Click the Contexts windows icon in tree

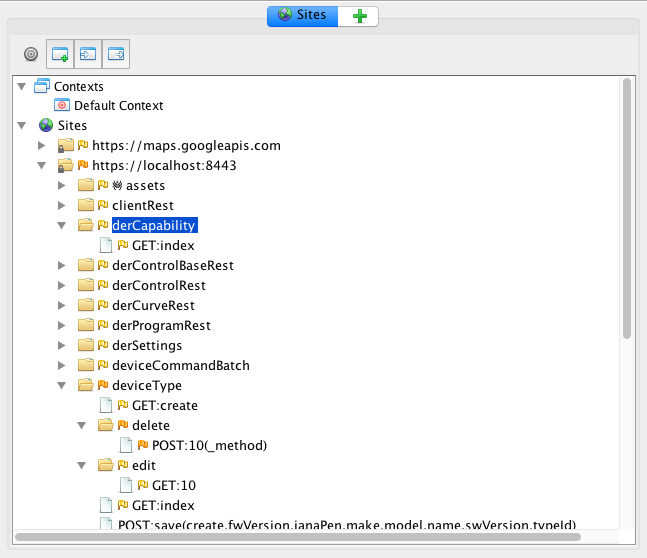[42, 87]
